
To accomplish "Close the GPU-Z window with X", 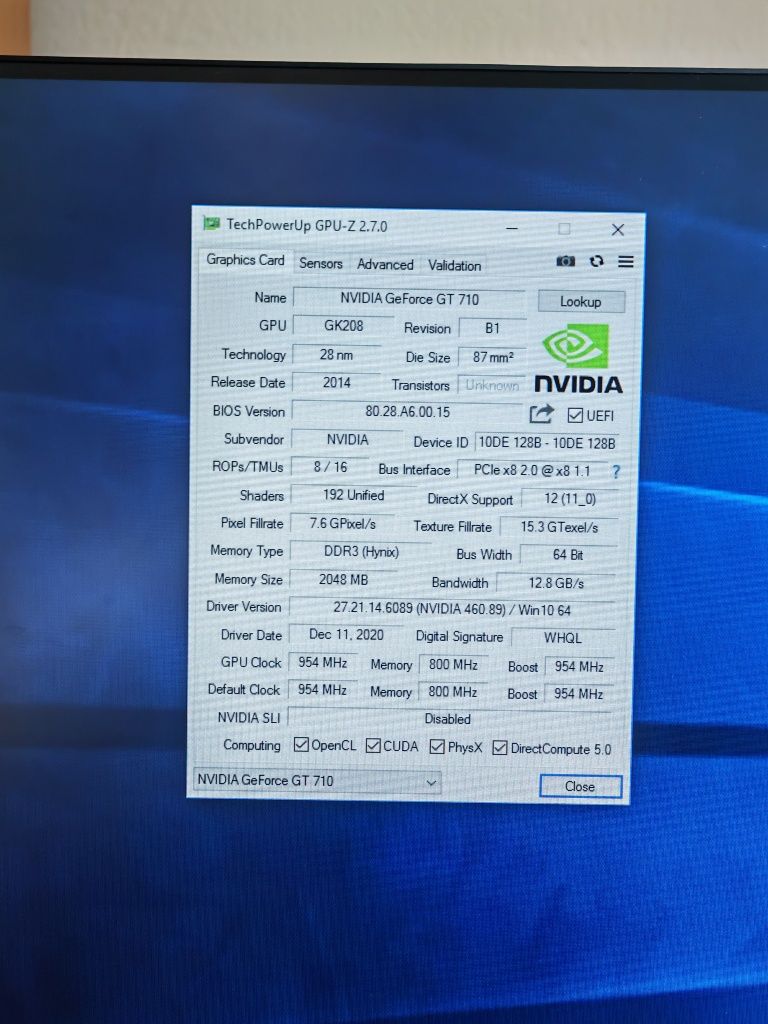I will point(618,230).
